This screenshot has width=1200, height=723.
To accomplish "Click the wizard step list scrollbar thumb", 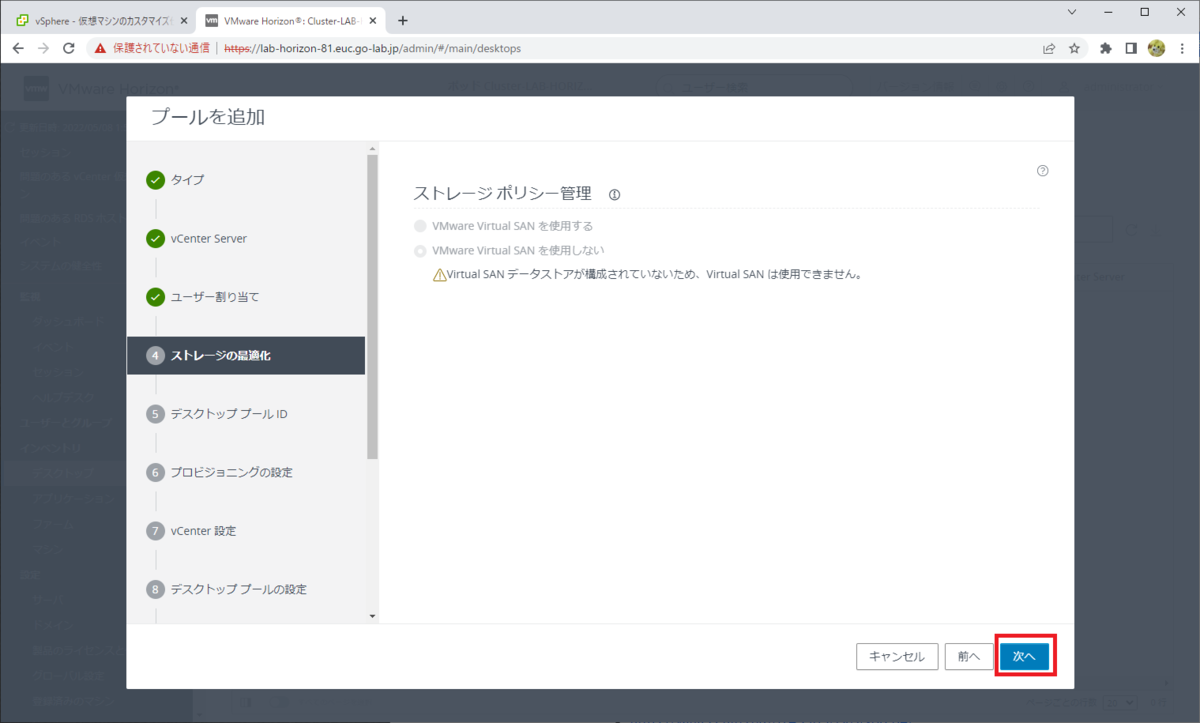I will [x=373, y=305].
